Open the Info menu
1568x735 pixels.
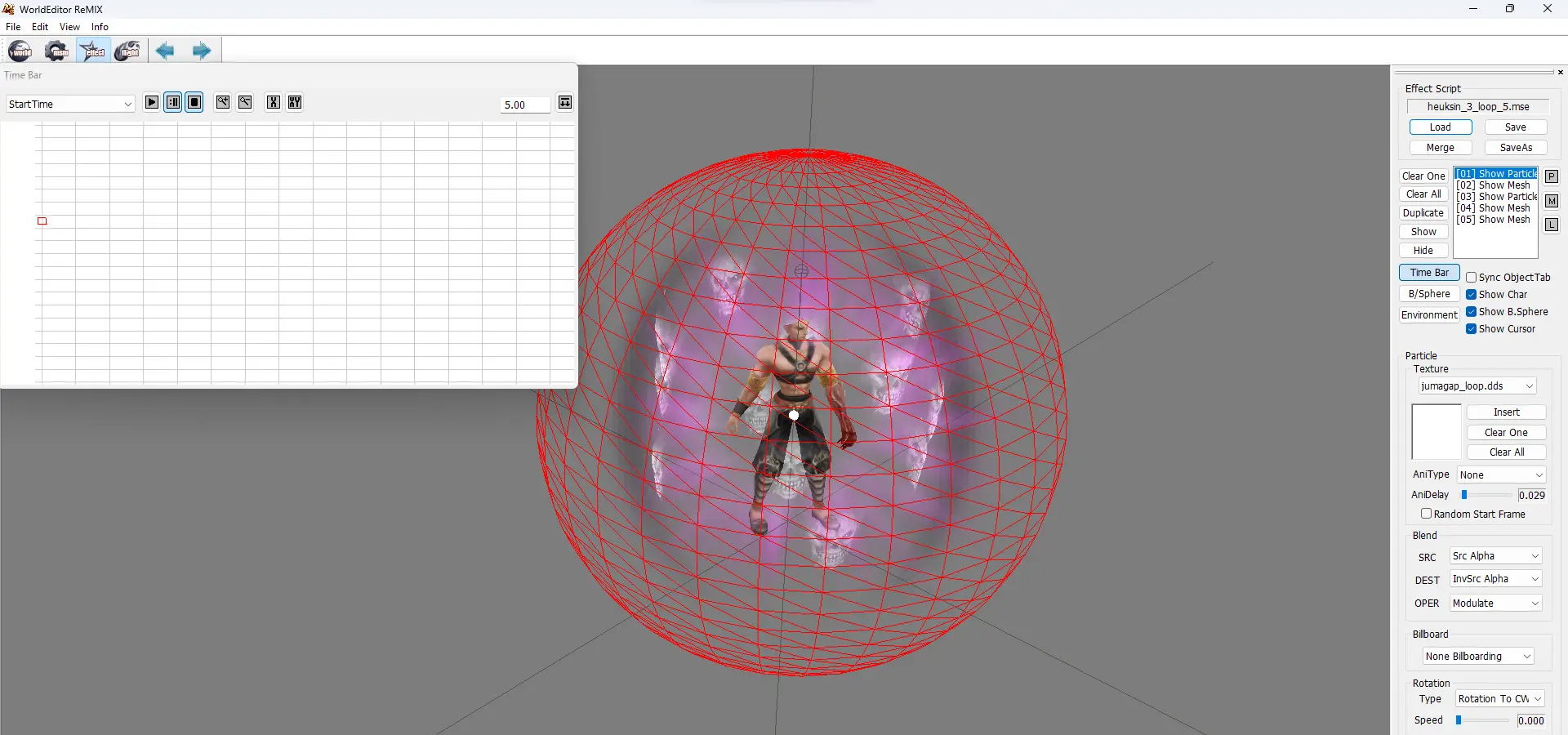pyautogui.click(x=100, y=27)
